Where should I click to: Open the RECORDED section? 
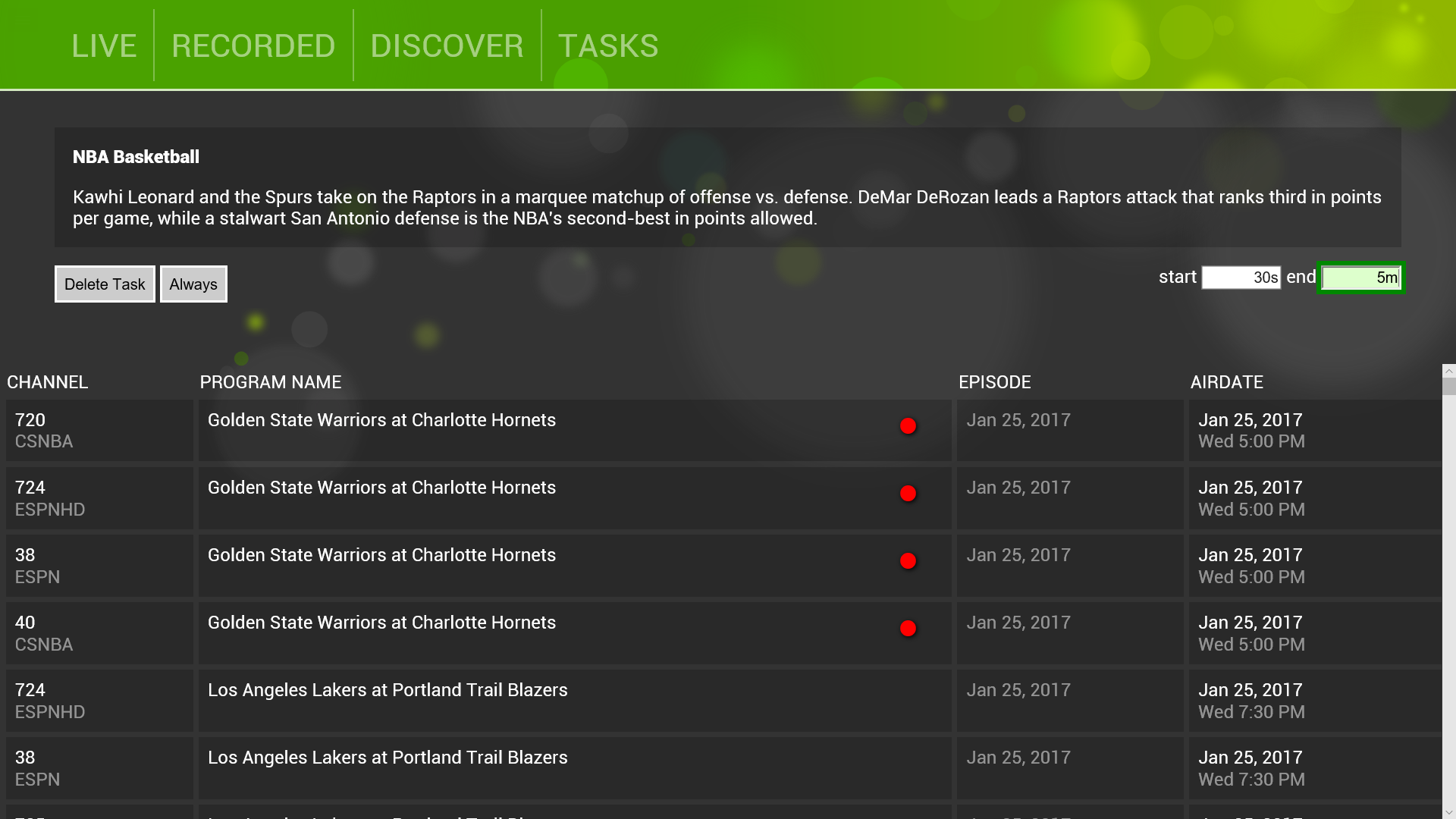tap(253, 45)
